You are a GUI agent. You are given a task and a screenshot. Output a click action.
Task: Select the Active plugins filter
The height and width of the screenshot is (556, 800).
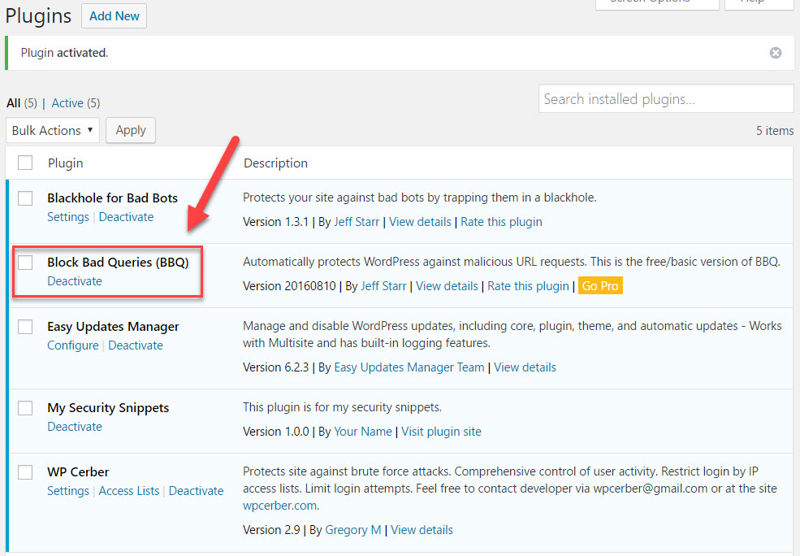(x=67, y=103)
